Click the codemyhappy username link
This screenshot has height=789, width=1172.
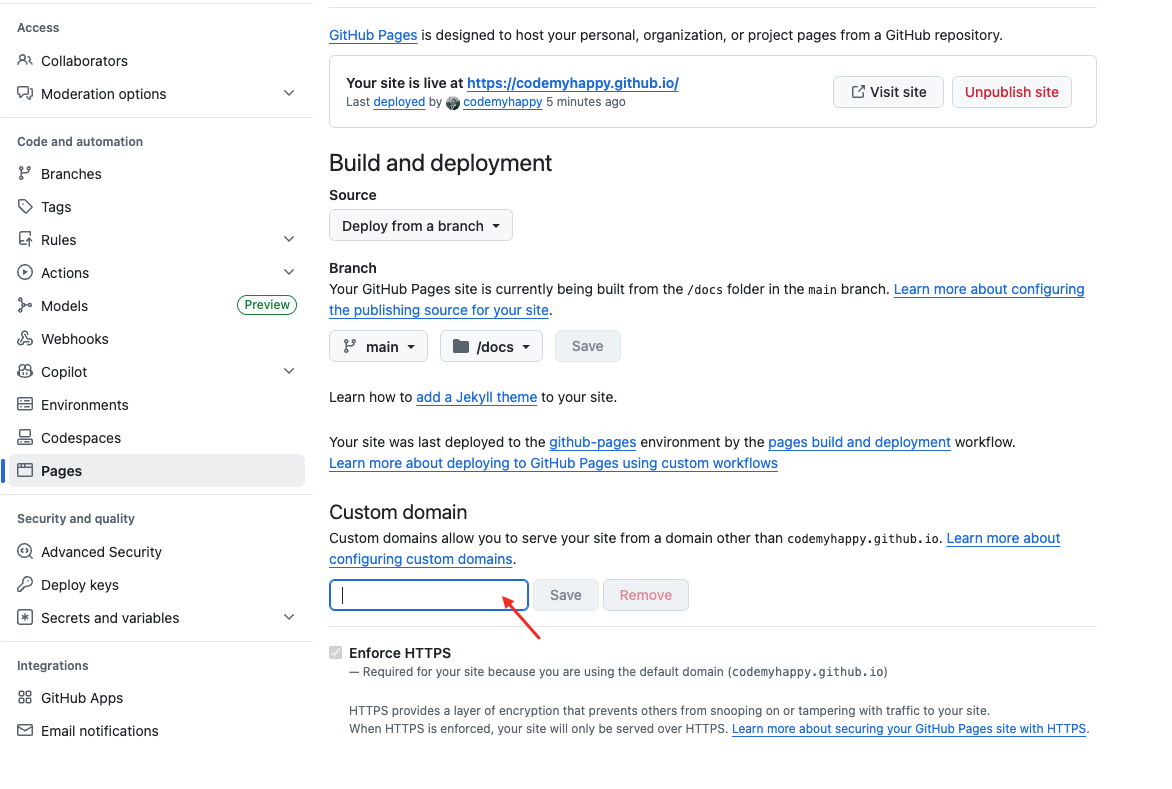502,102
